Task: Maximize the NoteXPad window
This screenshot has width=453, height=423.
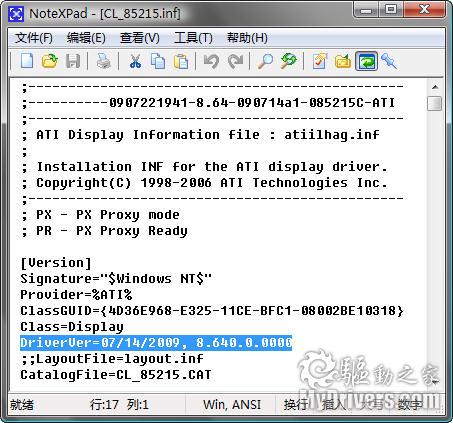Action: point(391,10)
